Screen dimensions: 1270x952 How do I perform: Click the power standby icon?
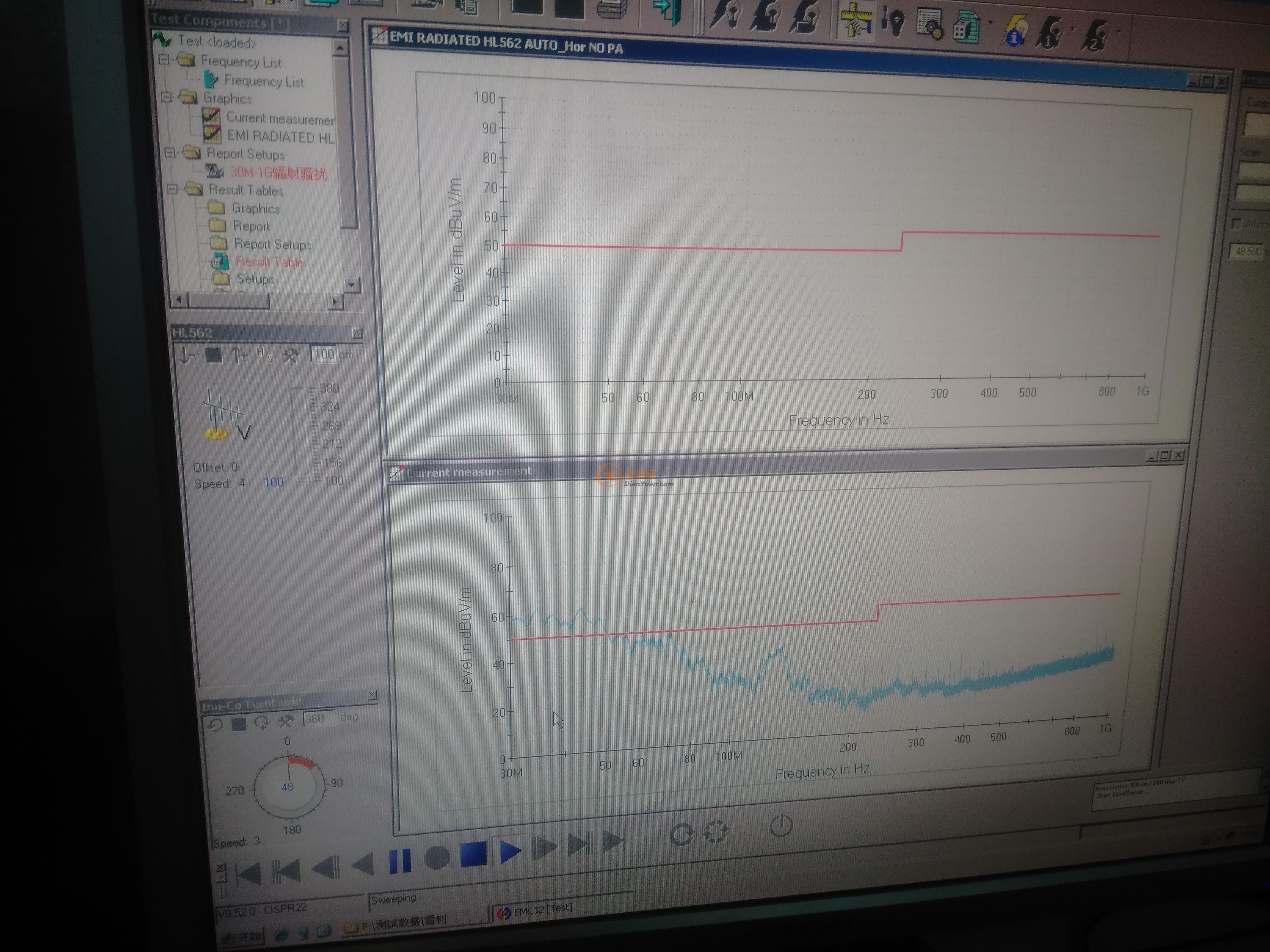pos(781,826)
